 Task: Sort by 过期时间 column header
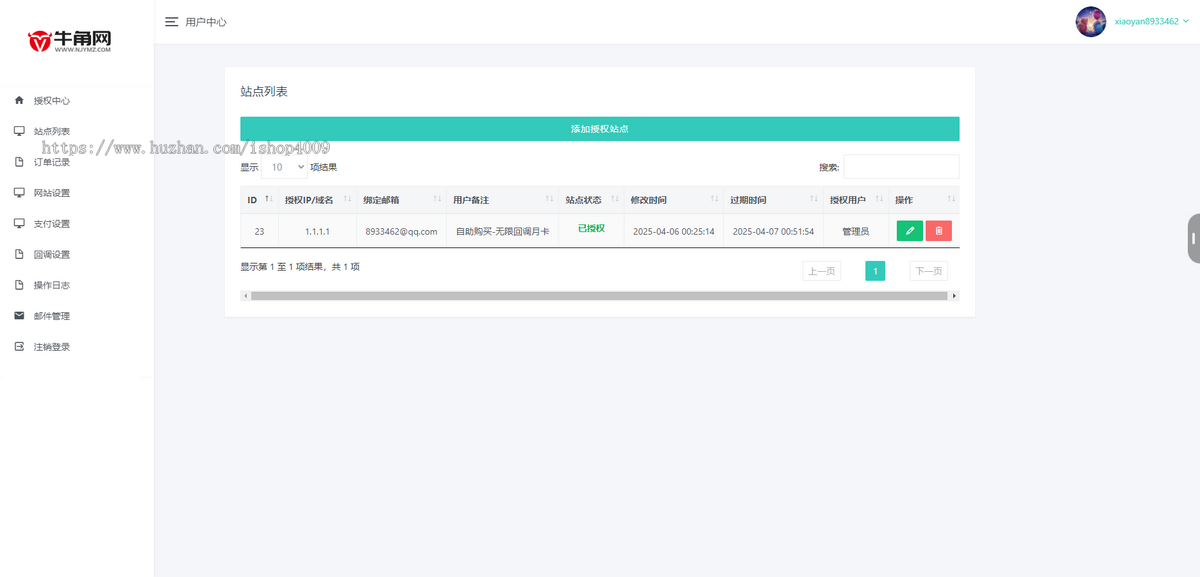pos(772,200)
